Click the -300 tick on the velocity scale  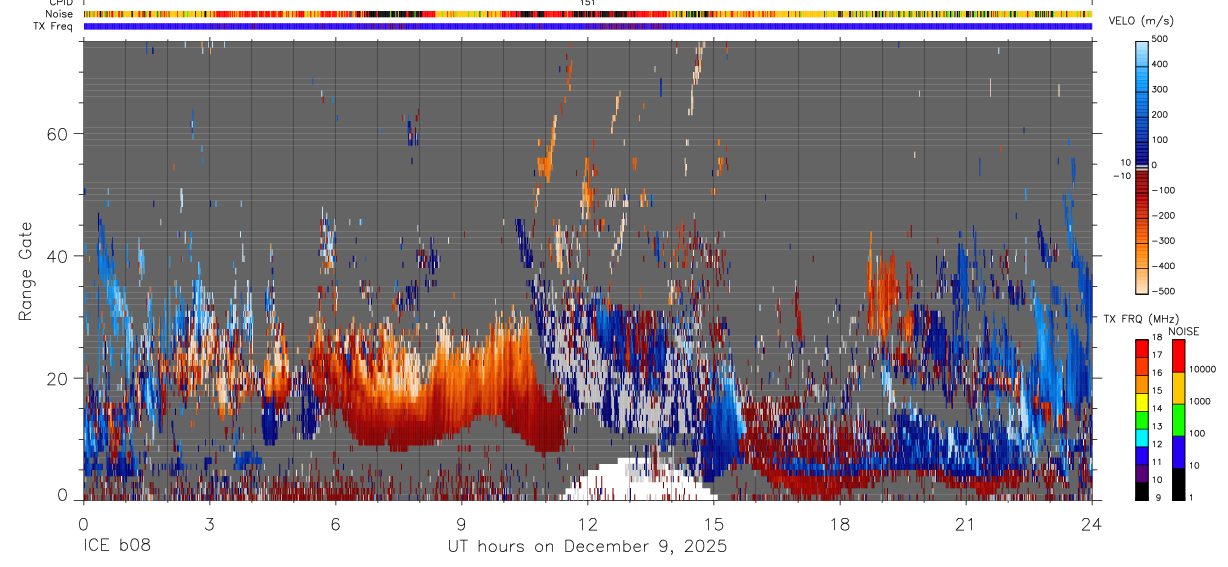pyautogui.click(x=1166, y=241)
